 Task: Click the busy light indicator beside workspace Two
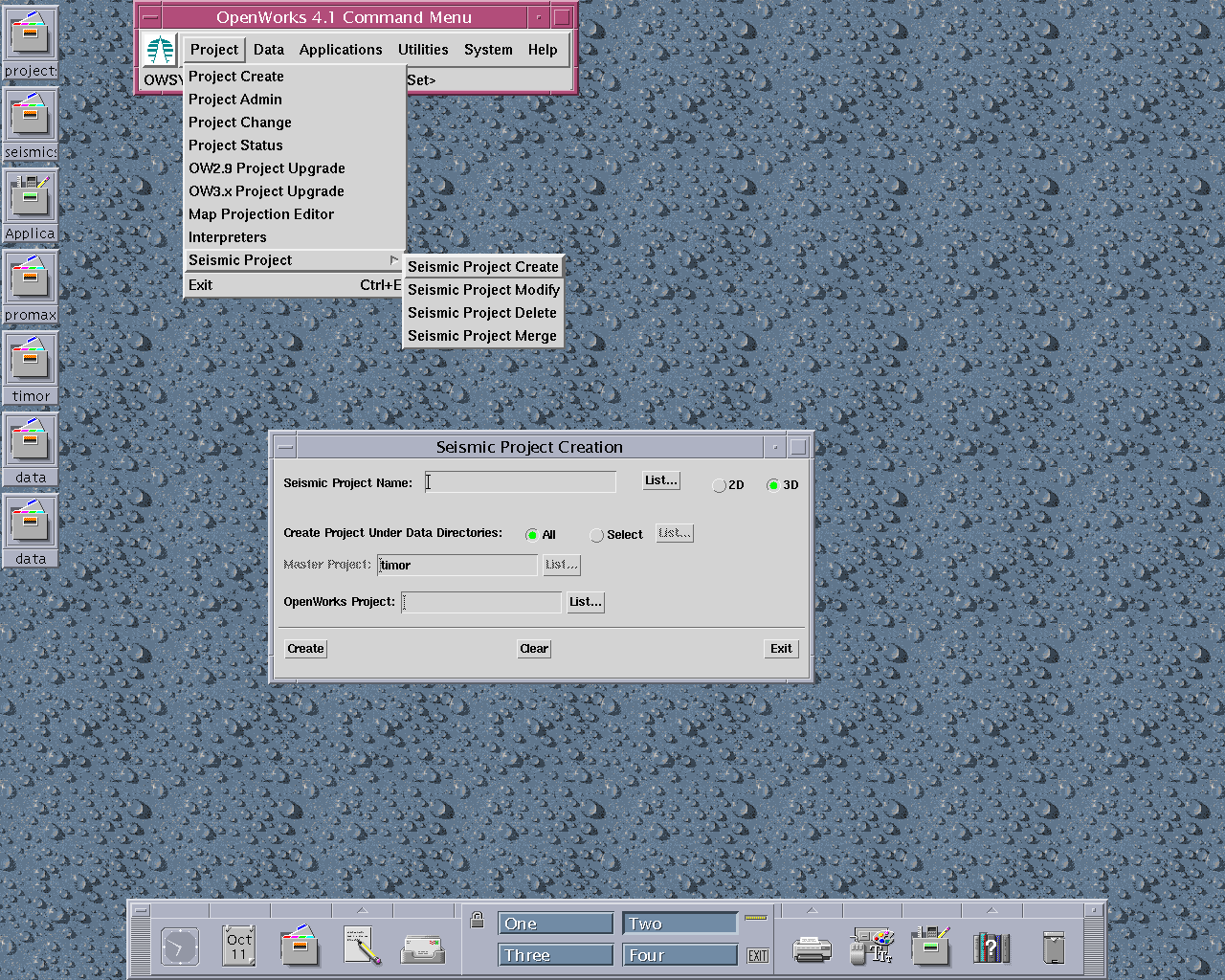click(x=756, y=918)
